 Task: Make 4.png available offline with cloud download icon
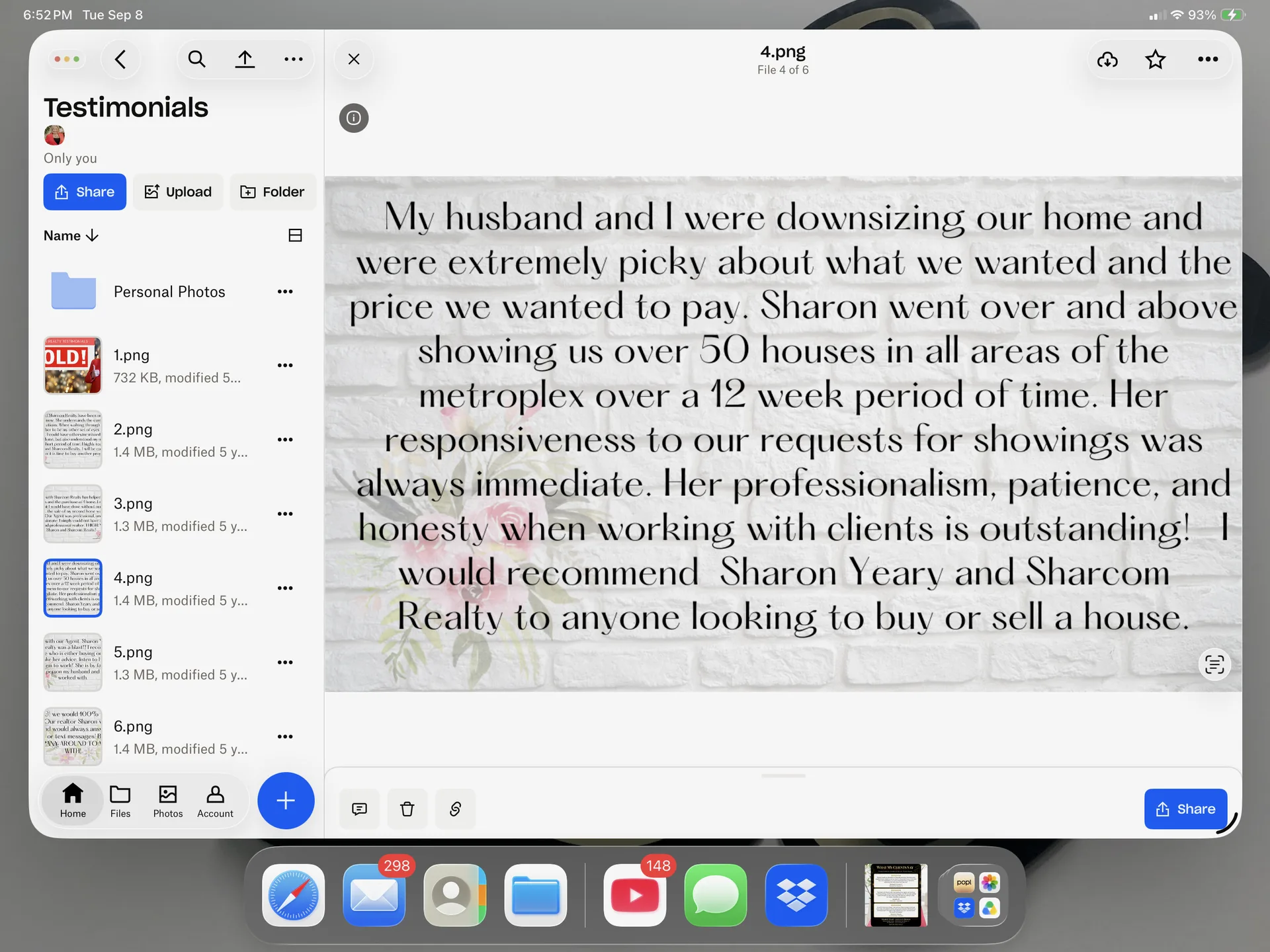click(x=1107, y=59)
